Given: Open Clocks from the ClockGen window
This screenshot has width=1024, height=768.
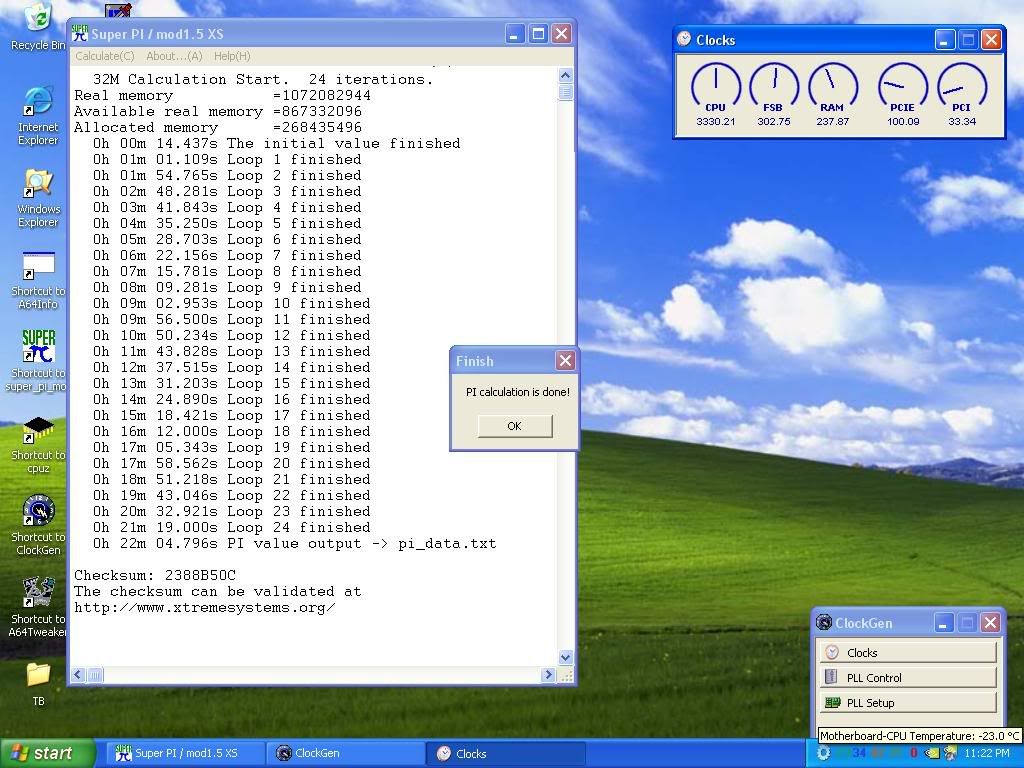Looking at the screenshot, I should pos(908,652).
